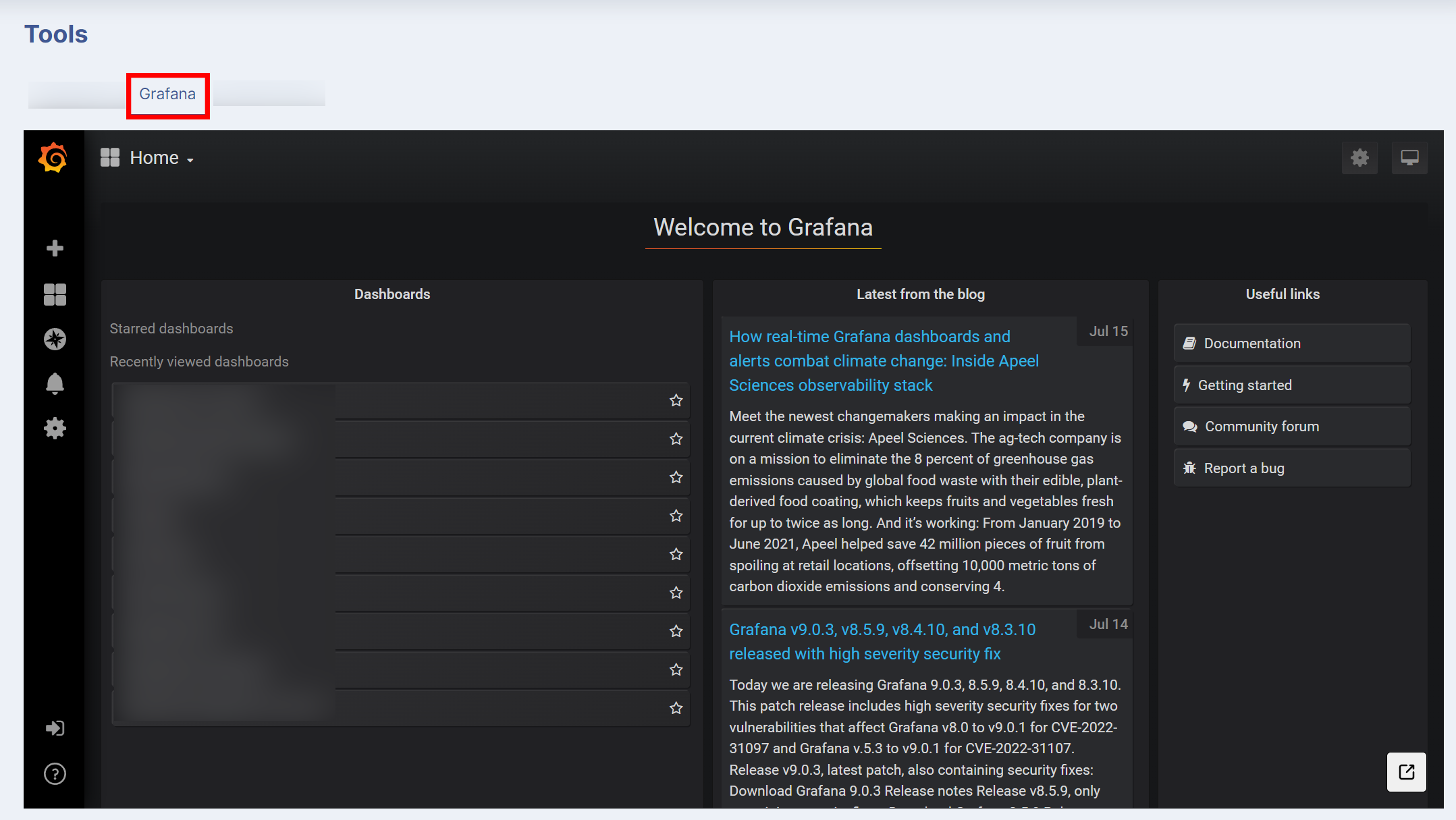Click the Sign in arrow icon

[55, 728]
